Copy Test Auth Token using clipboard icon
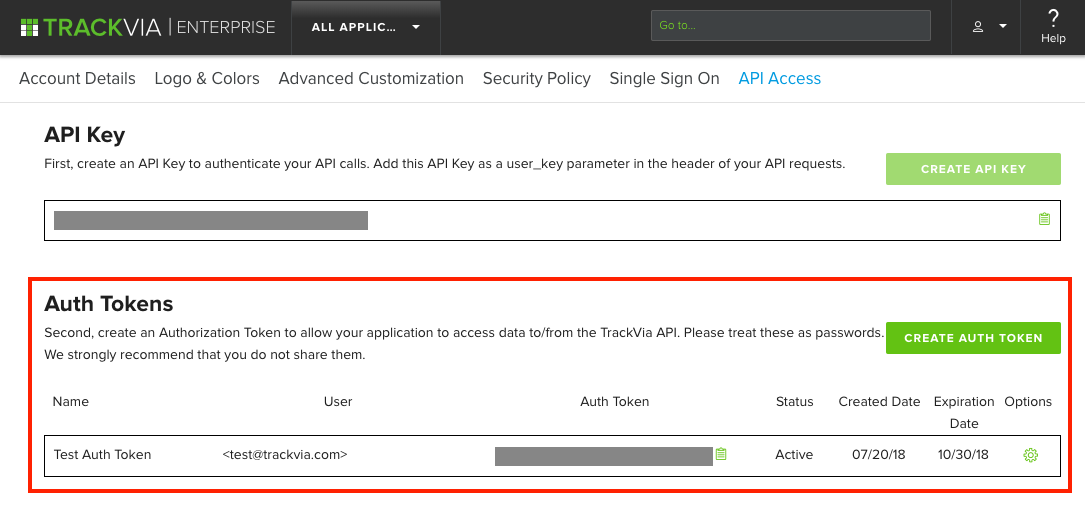 [721, 455]
